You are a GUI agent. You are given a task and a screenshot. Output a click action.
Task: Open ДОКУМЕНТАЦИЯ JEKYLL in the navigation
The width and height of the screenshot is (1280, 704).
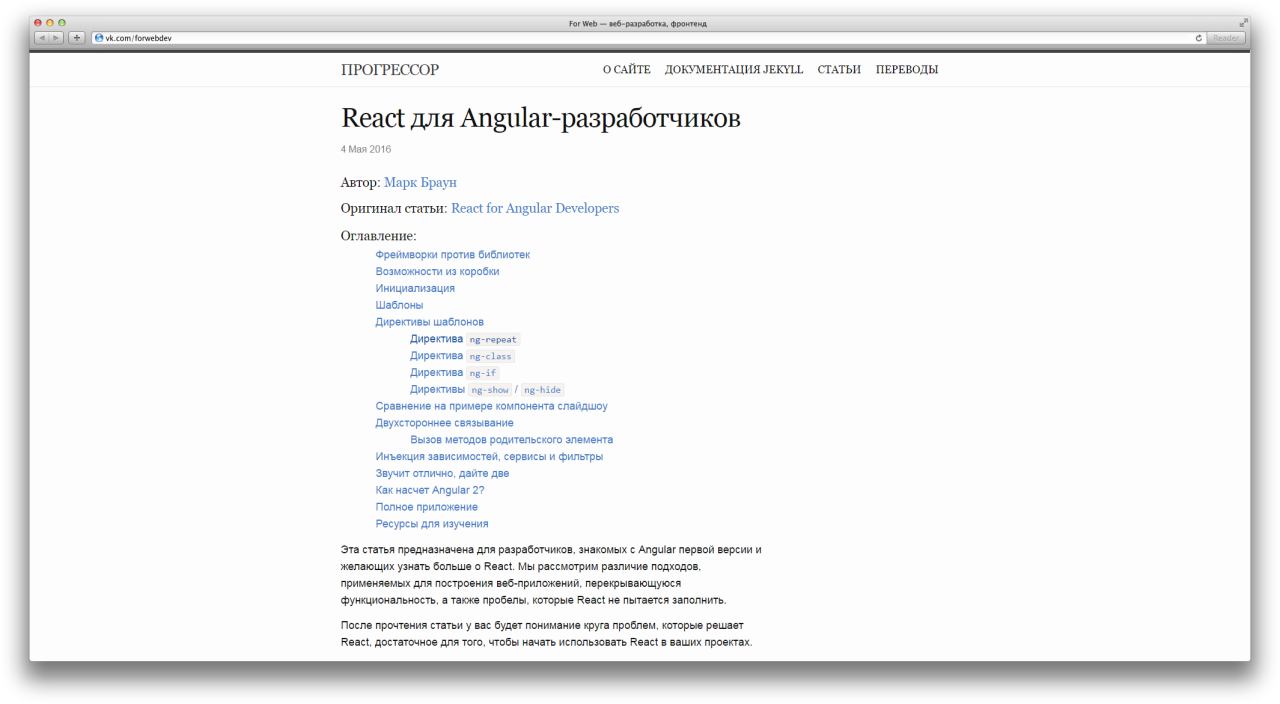734,70
